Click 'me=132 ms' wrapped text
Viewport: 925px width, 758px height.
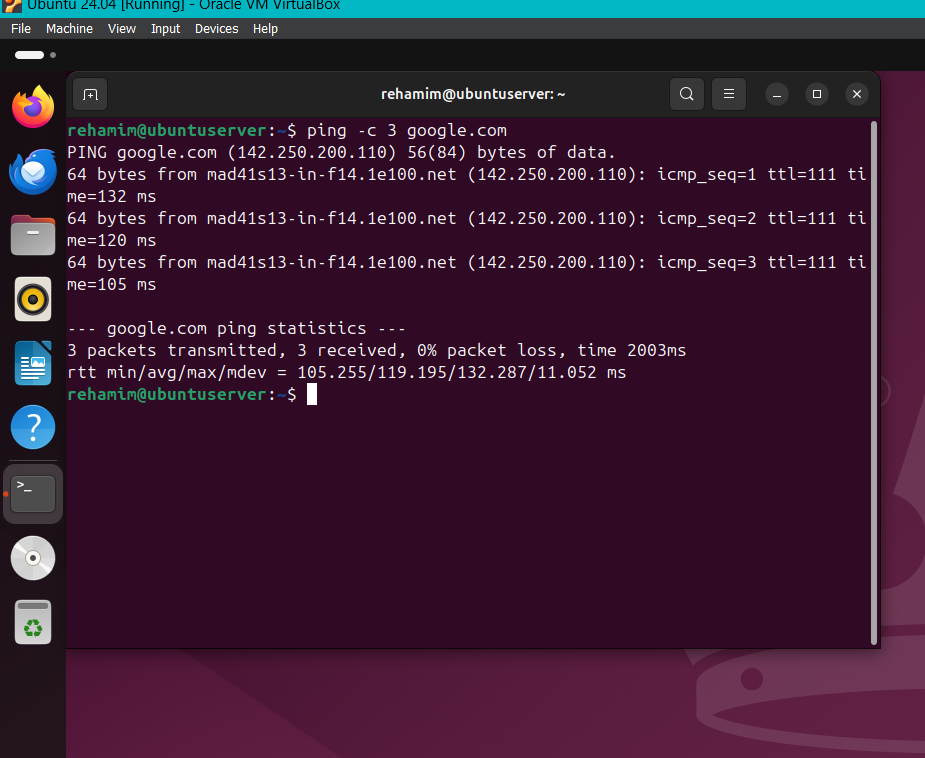pos(111,196)
